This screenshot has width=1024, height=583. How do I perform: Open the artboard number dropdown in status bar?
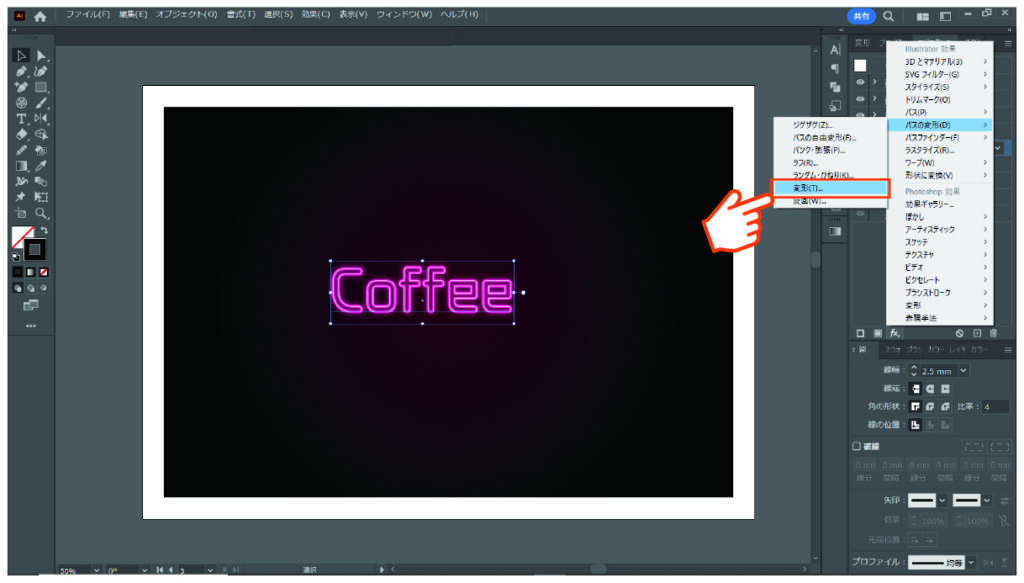pos(210,571)
